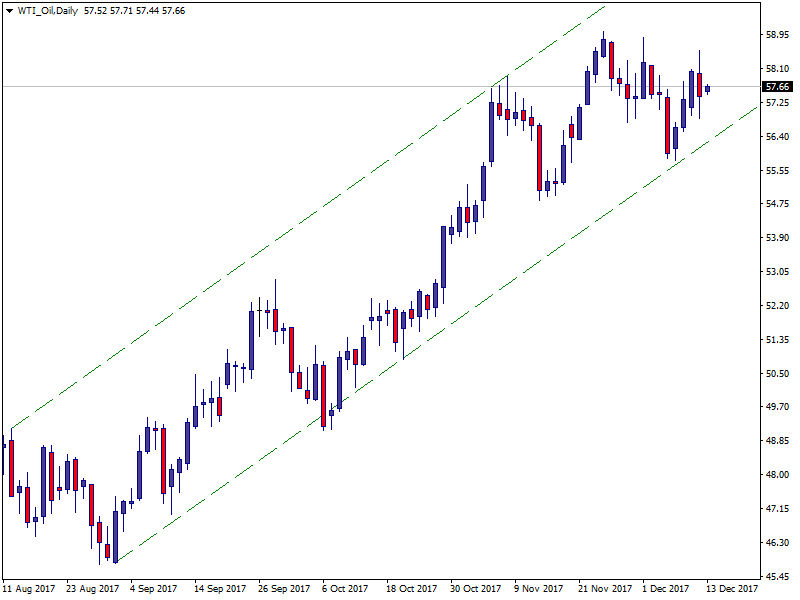This screenshot has width=800, height=600.
Task: Click the 26 Sep 2017 date label
Action: click(x=284, y=589)
